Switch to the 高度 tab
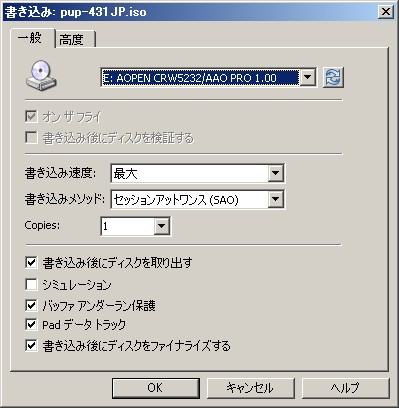This screenshot has width=399, height=408. (x=75, y=40)
